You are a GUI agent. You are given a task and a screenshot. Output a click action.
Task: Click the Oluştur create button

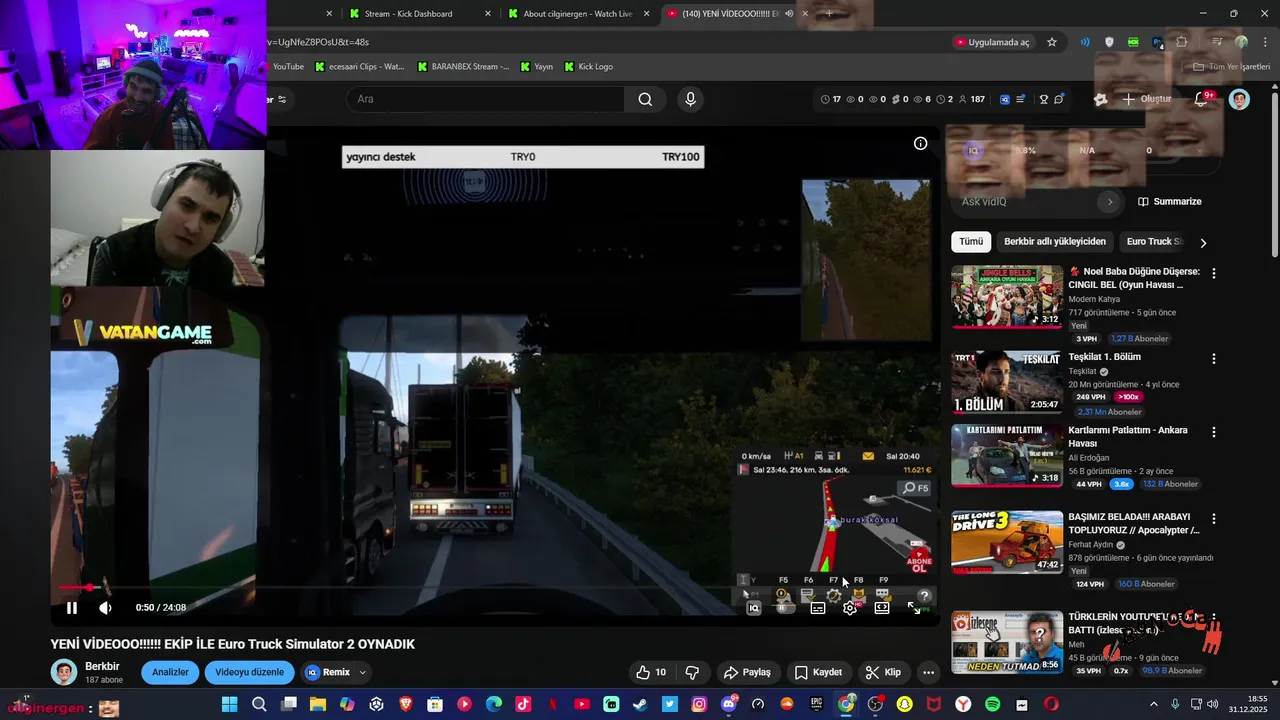click(x=1146, y=99)
